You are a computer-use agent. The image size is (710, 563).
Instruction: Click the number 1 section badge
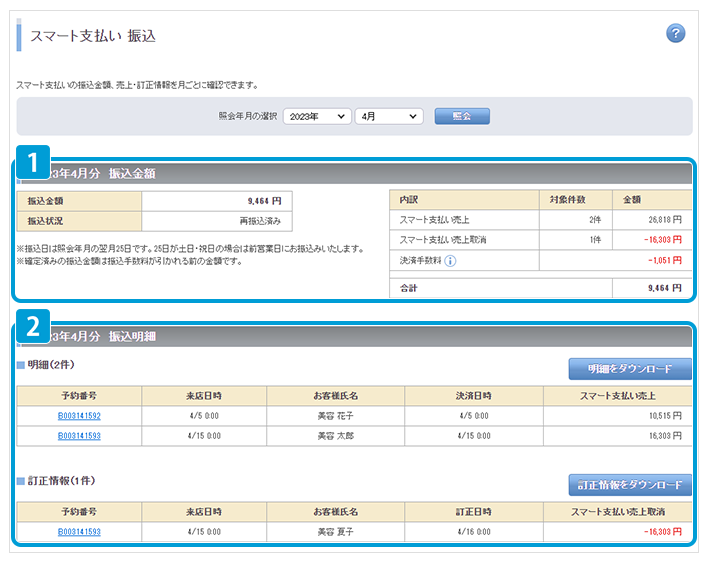tap(33, 163)
